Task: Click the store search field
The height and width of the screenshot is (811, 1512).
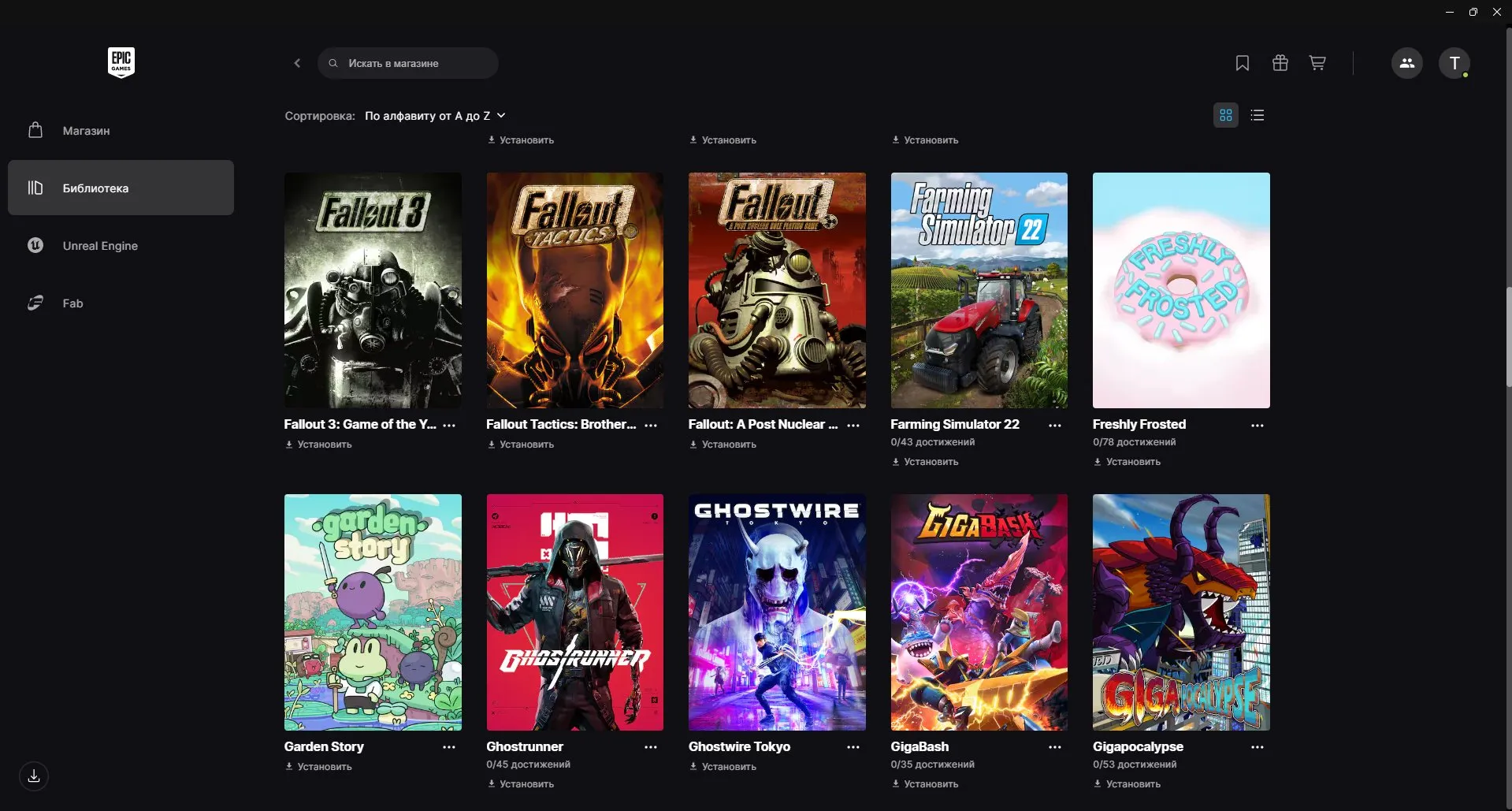Action: [408, 63]
